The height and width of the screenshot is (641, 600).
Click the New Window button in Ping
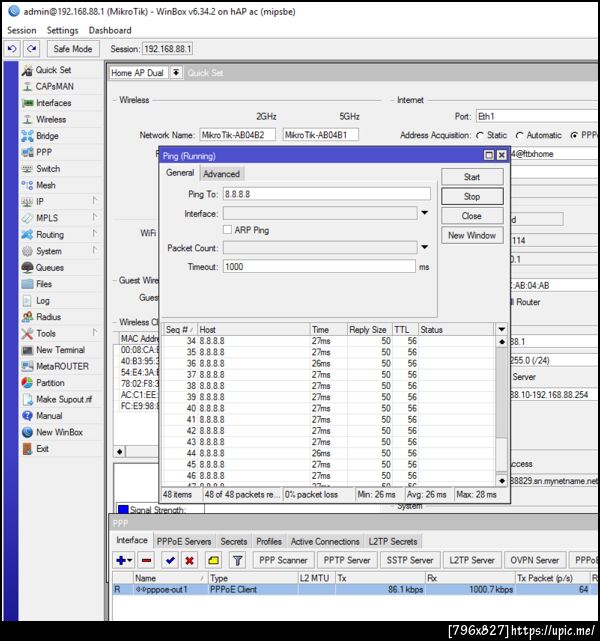472,235
